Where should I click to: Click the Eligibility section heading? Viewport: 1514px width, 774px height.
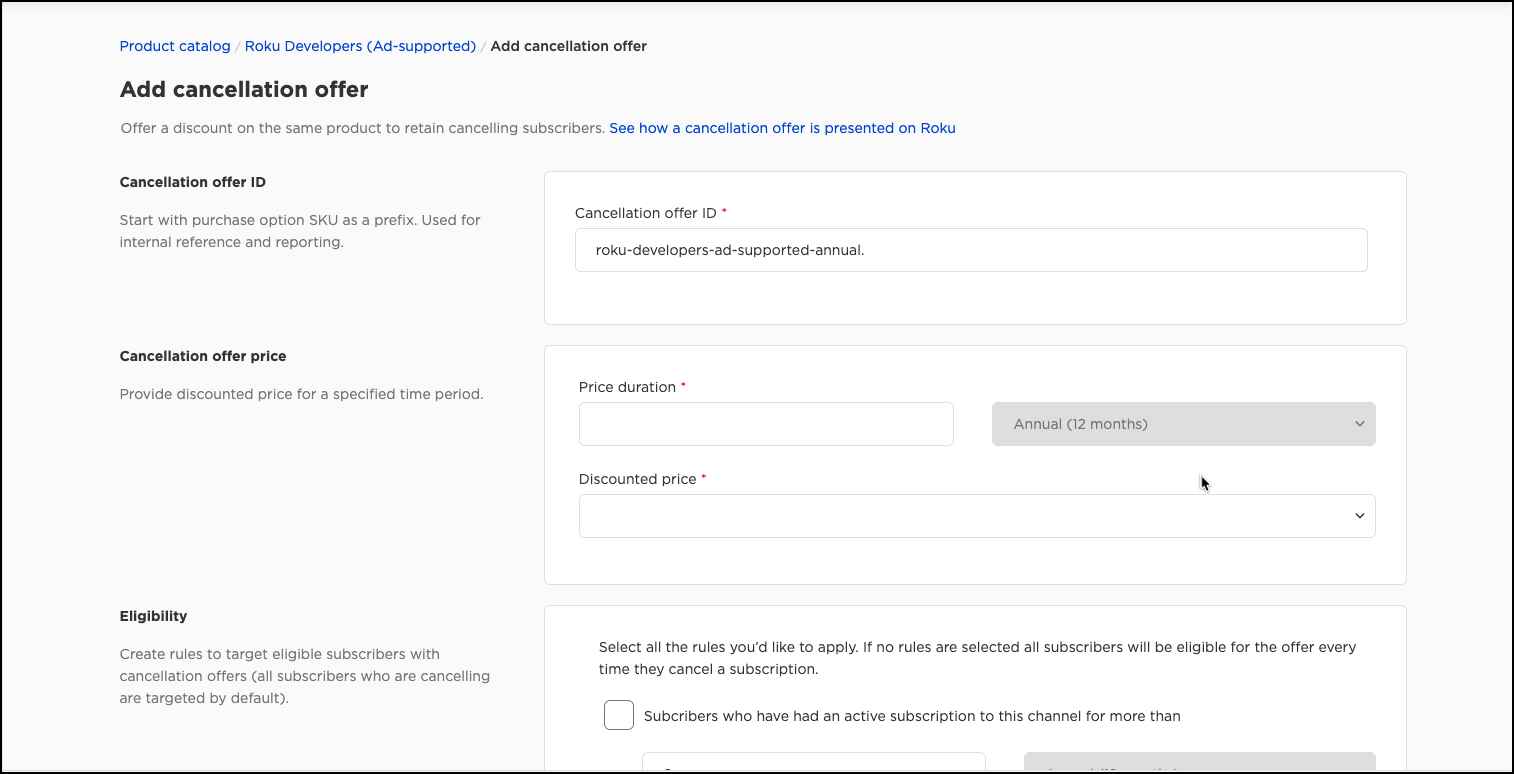click(x=153, y=616)
